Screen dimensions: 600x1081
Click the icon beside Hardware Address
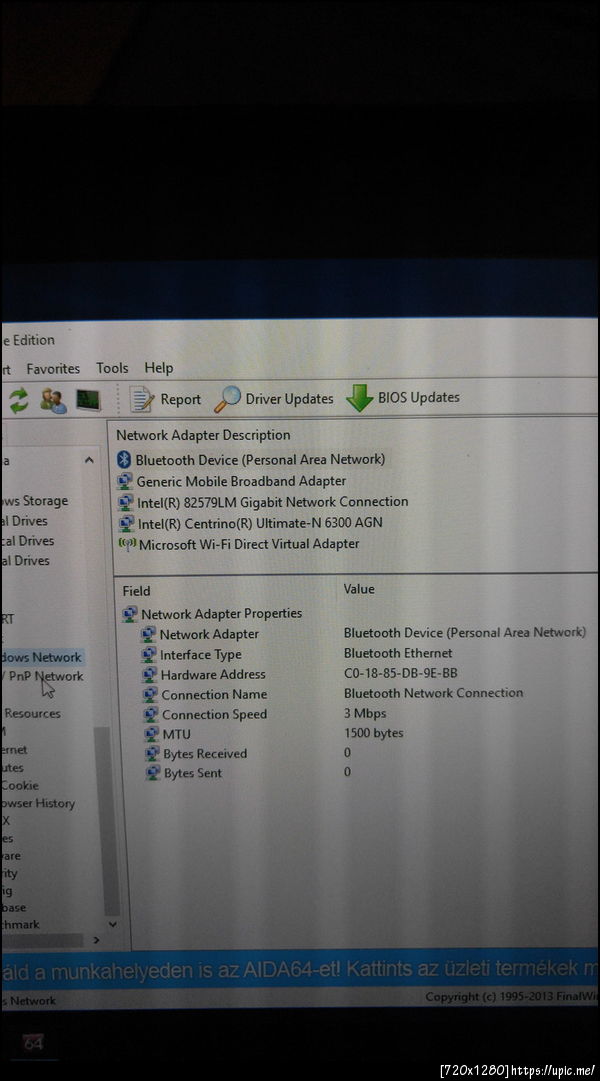coord(150,675)
